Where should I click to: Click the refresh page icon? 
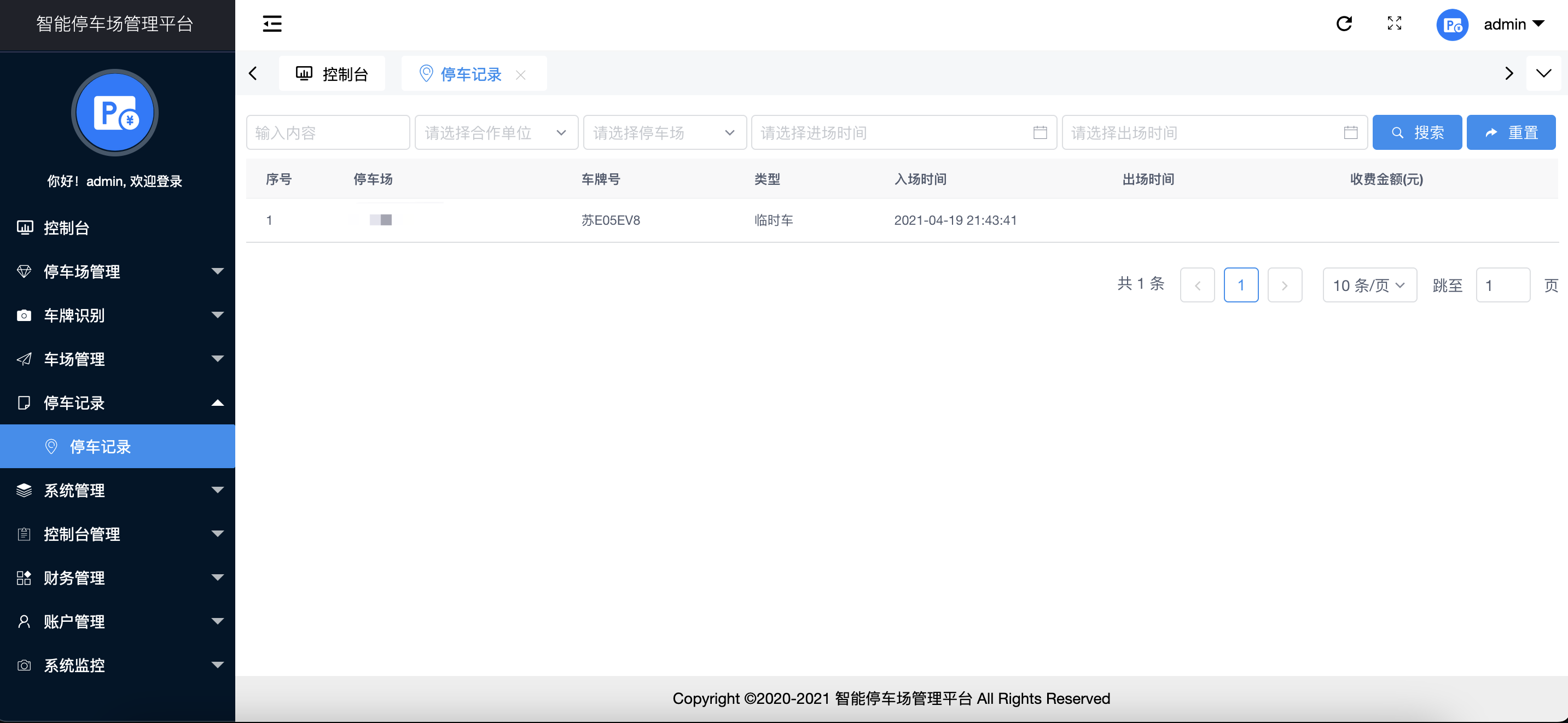click(1345, 24)
